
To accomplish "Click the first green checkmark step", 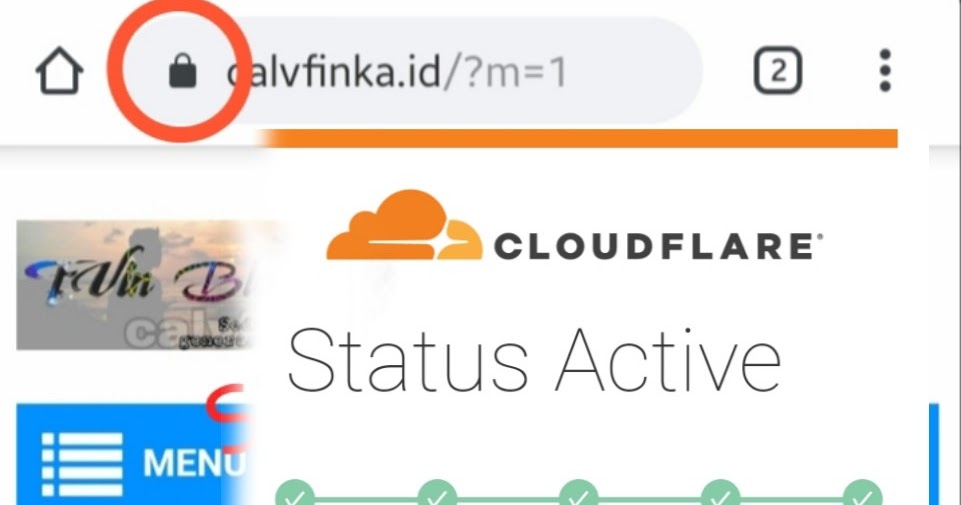I will point(295,493).
